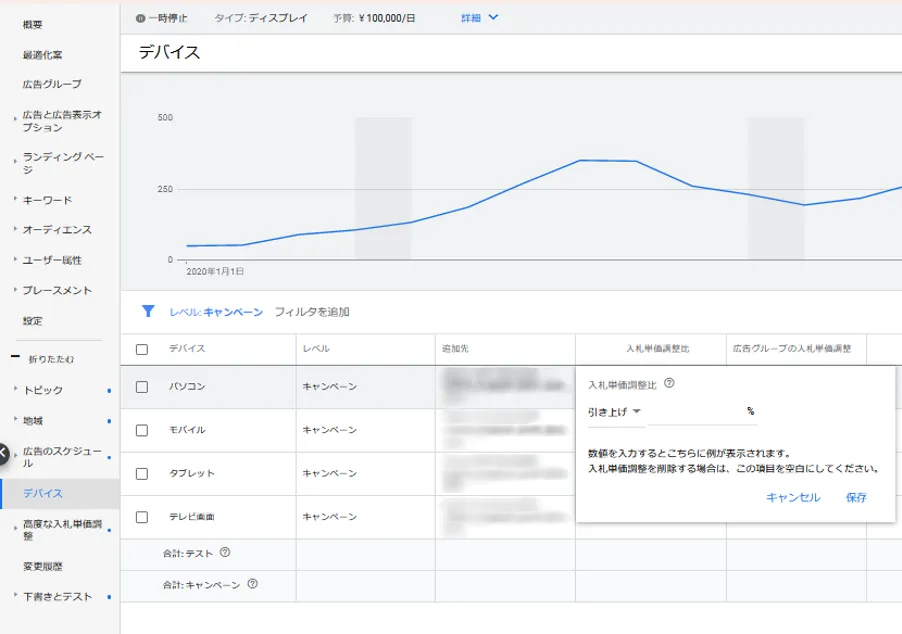Screen dimensions: 902x634
Task: Check the タブレット row checkbox
Action: click(142, 473)
